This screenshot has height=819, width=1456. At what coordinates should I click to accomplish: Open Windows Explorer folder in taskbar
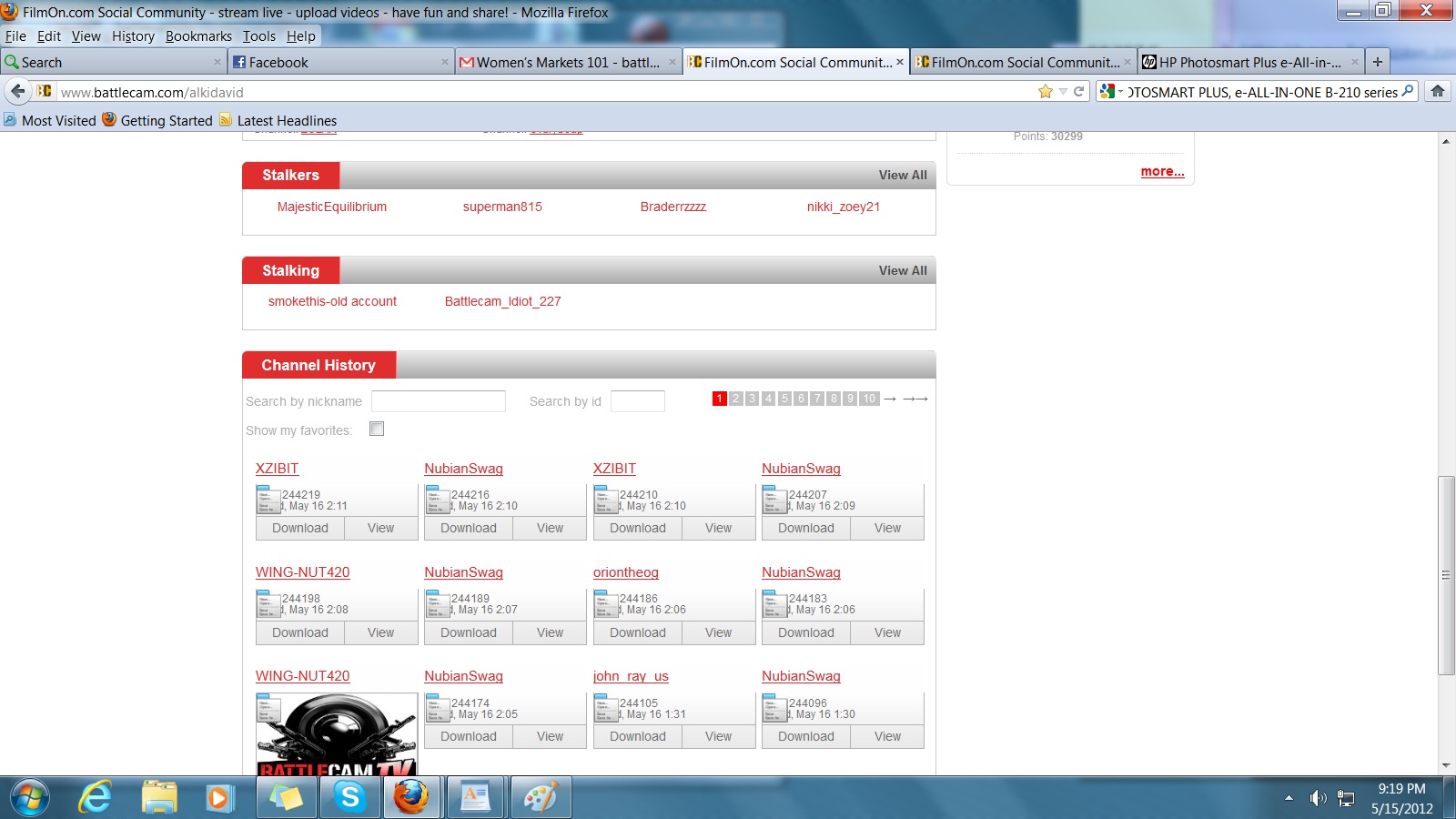click(158, 798)
